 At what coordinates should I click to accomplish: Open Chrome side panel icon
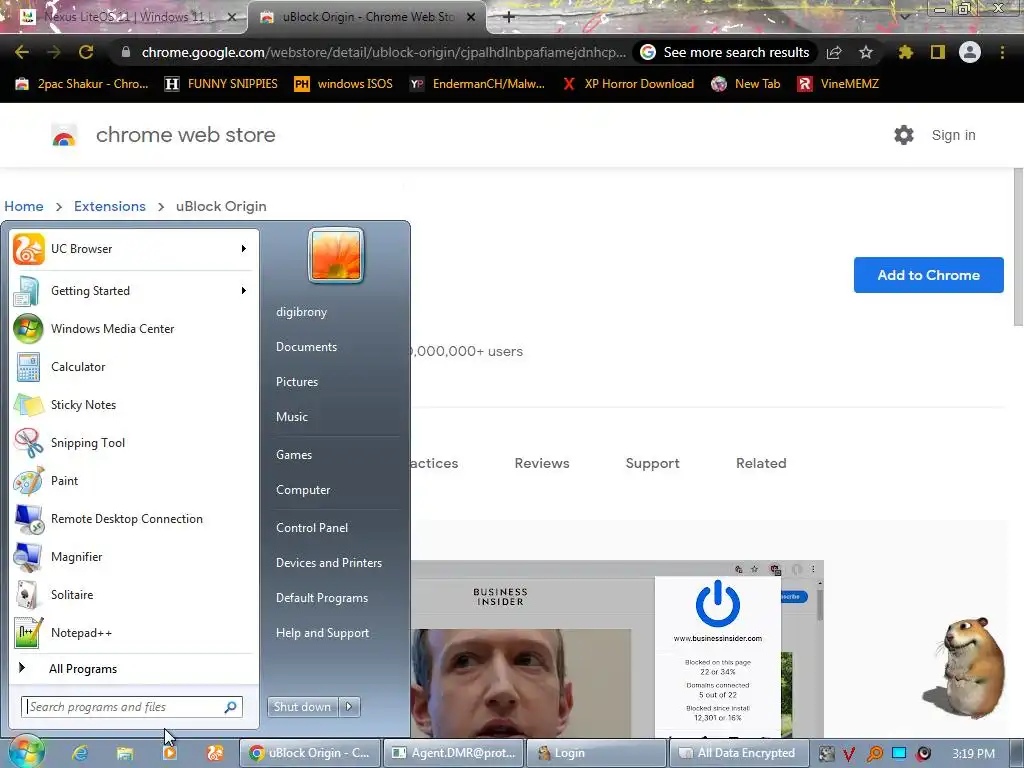pos(938,52)
